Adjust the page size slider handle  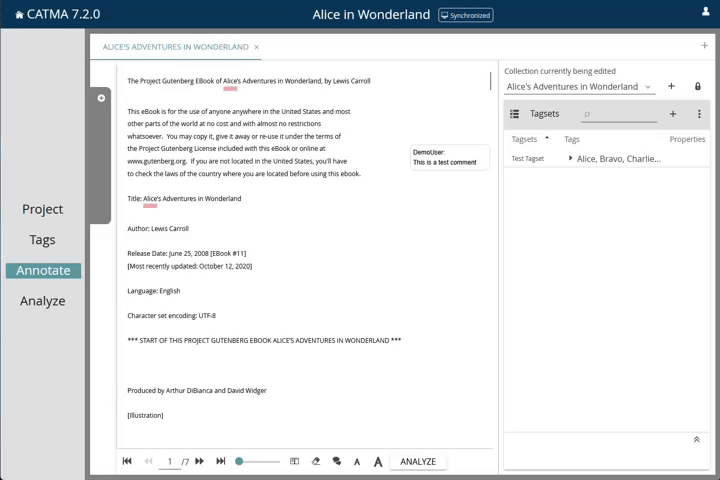pyautogui.click(x=239, y=461)
